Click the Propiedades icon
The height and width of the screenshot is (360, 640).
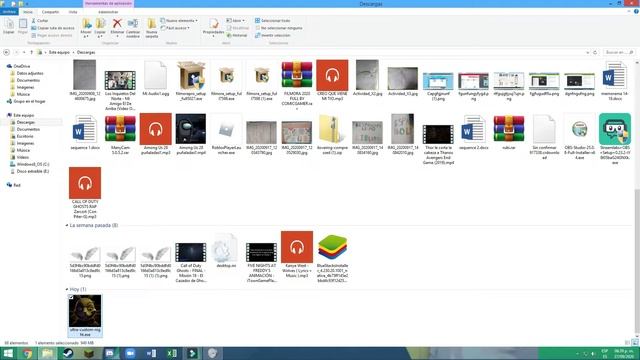click(213, 24)
